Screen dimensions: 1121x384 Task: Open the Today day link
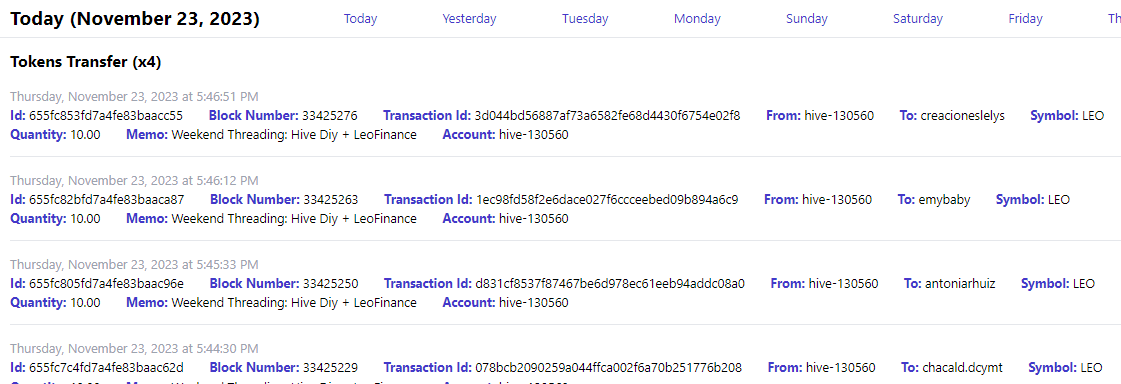click(x=360, y=19)
